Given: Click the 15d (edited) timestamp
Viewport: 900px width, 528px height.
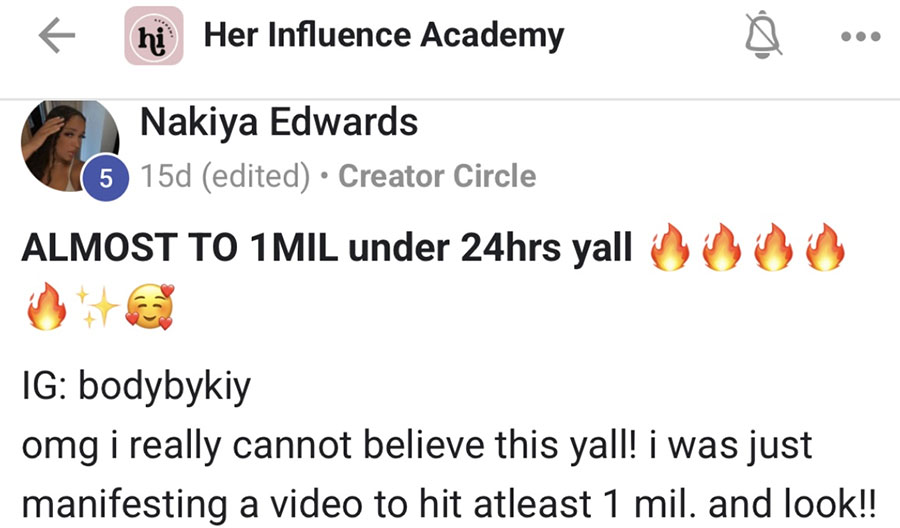Looking at the screenshot, I should point(225,176).
